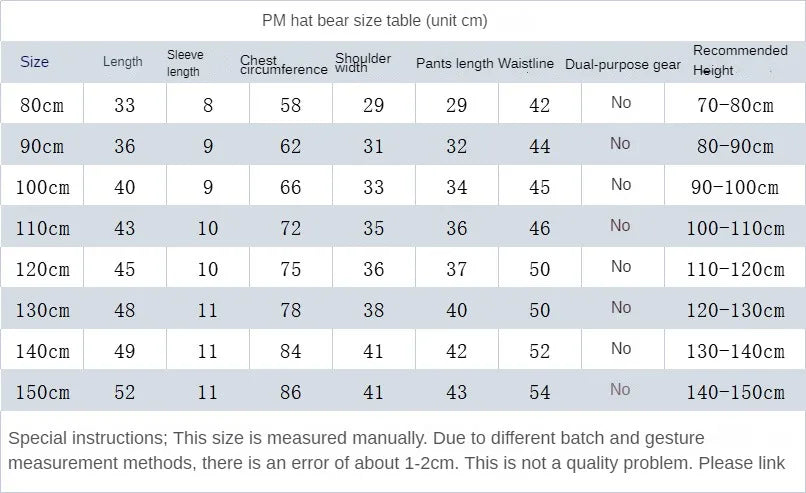The width and height of the screenshot is (806, 493).
Task: Click the PM hat bear table title
Action: [x=375, y=21]
